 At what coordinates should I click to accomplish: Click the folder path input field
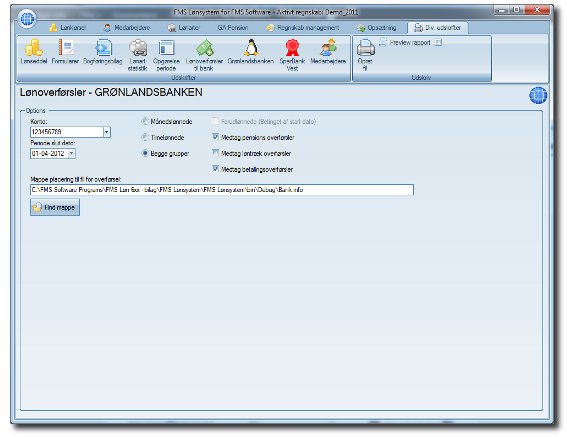(x=222, y=190)
